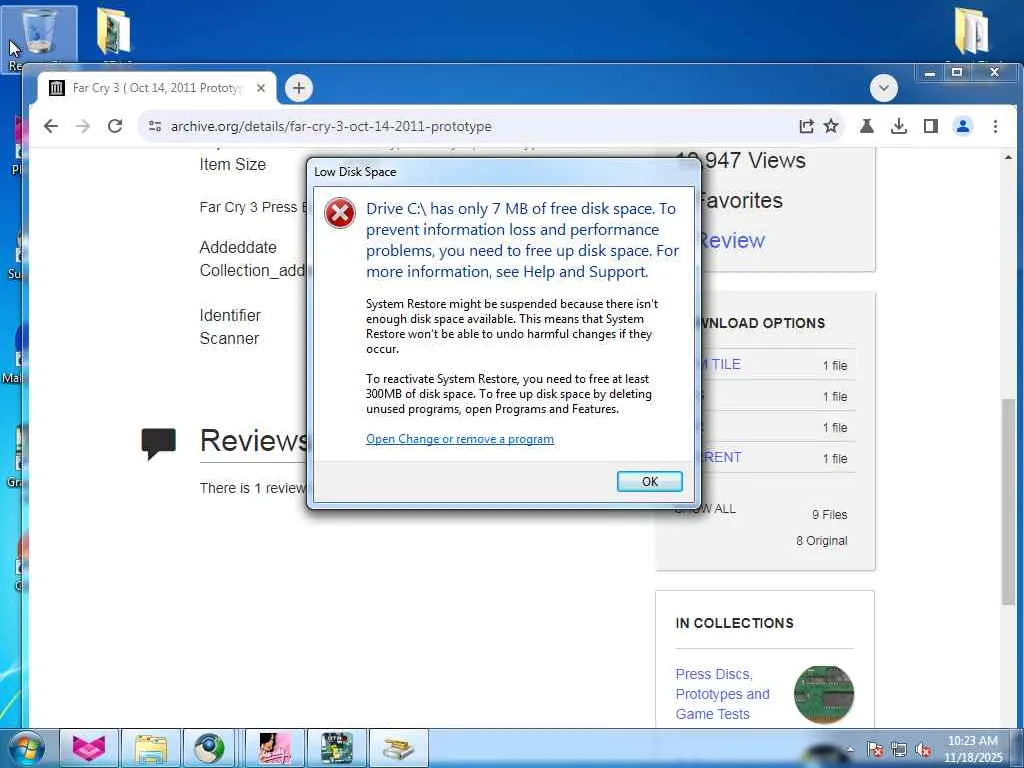Open Chrome three-dot menu
The image size is (1024, 768).
coord(995,126)
